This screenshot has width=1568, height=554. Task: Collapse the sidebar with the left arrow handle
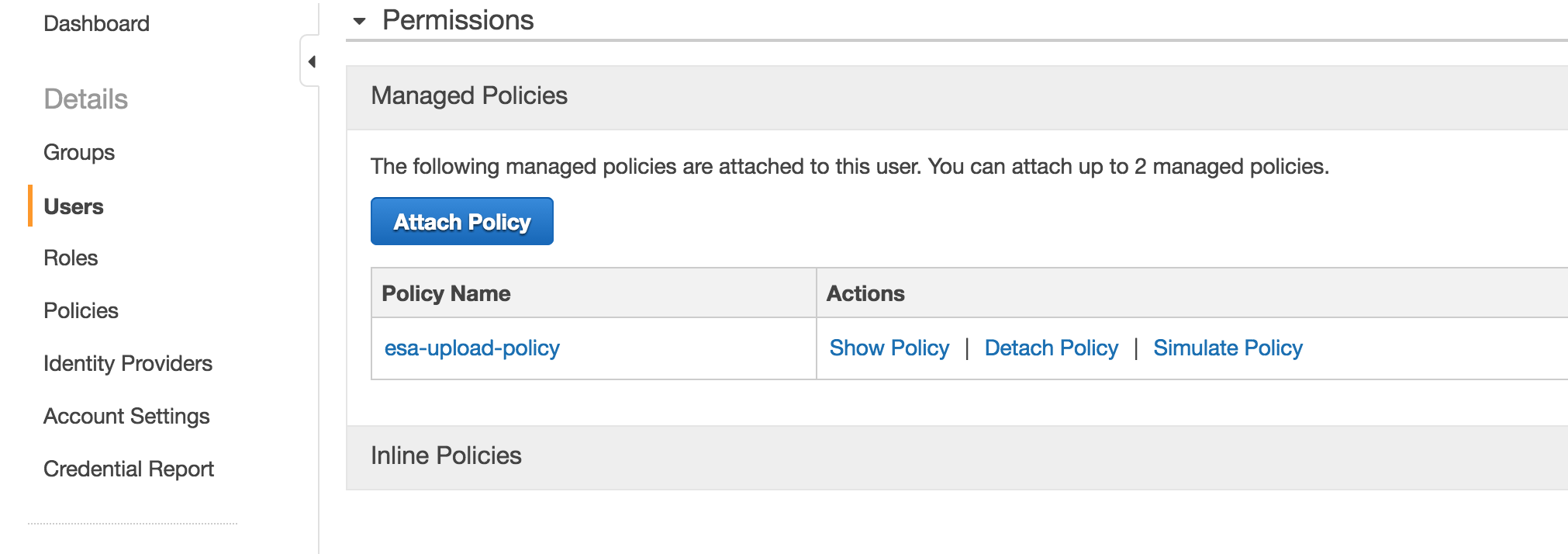[x=311, y=61]
